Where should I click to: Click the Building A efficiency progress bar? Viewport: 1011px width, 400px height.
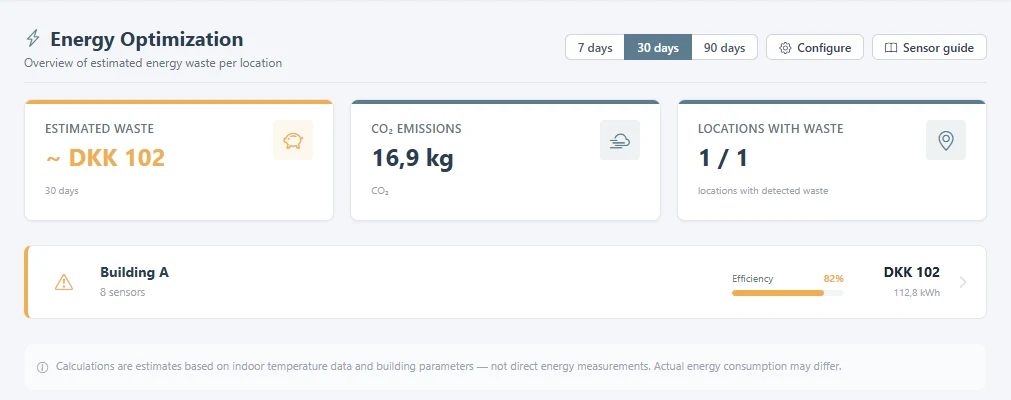pos(787,293)
